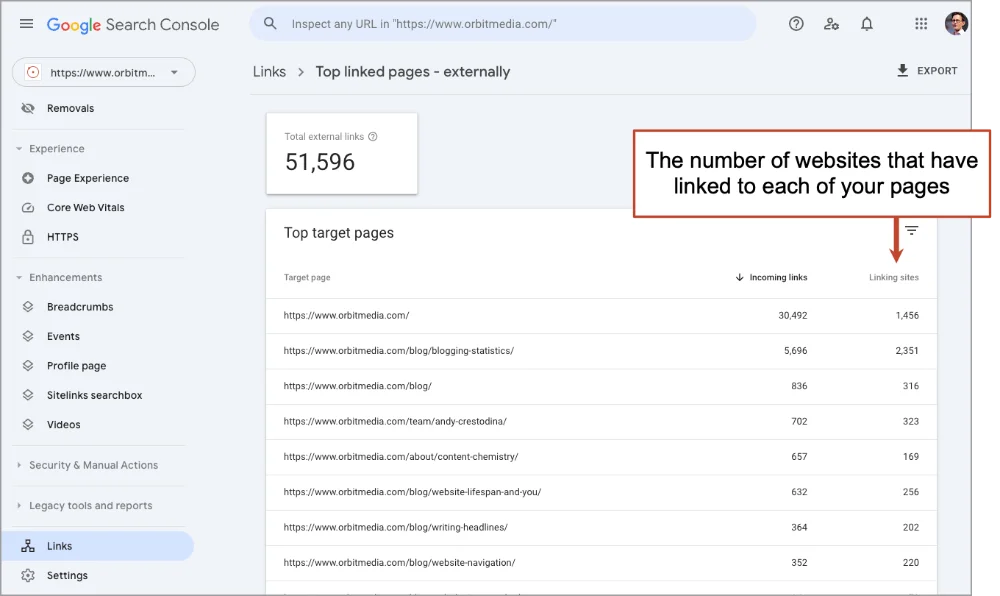The height and width of the screenshot is (596, 1000).
Task: Click the Export download icon
Action: [902, 71]
